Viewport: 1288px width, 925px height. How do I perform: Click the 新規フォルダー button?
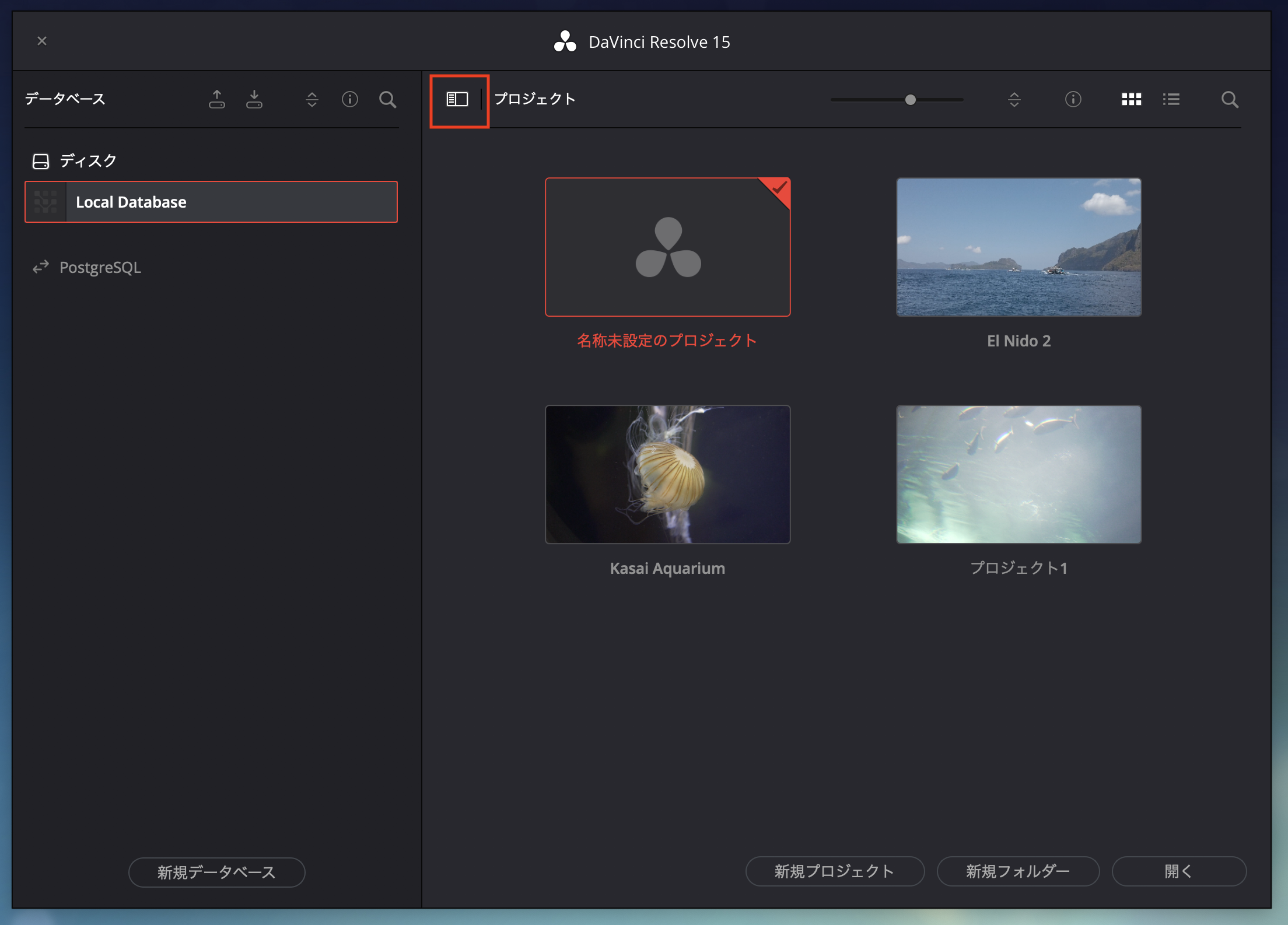(1018, 871)
